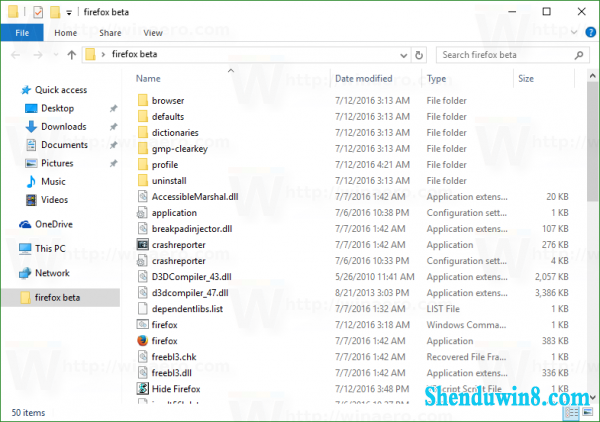Sort by the Size column header
The image size is (600, 422).
coord(526,78)
